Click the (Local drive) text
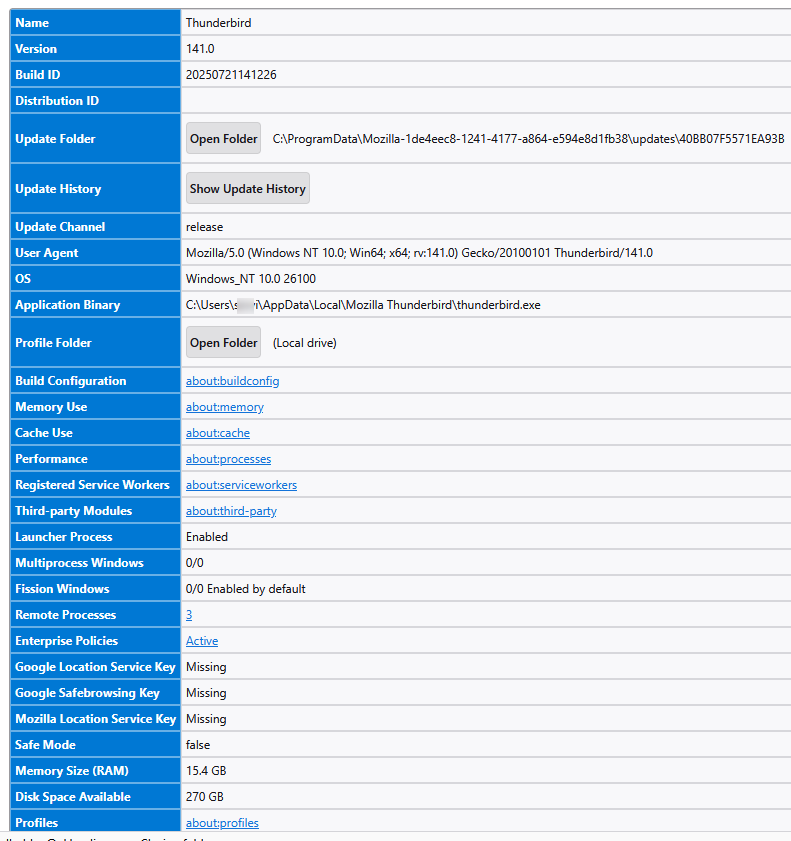Viewport: 791px width, 841px height. click(x=305, y=343)
